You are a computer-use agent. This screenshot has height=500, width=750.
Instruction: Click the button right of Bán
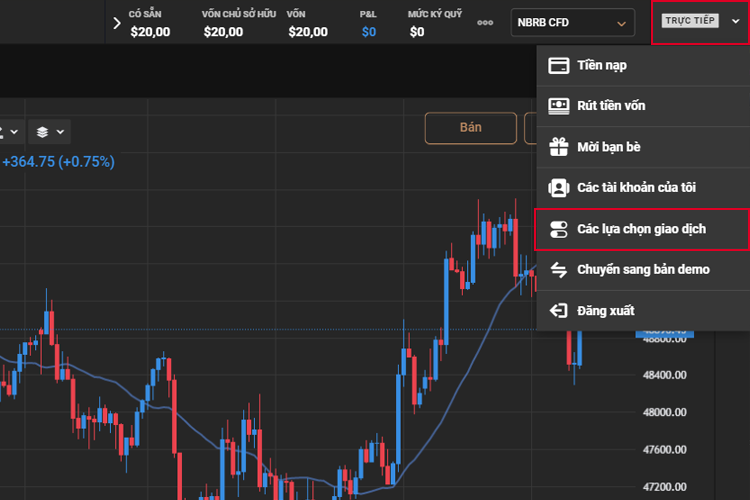point(530,128)
